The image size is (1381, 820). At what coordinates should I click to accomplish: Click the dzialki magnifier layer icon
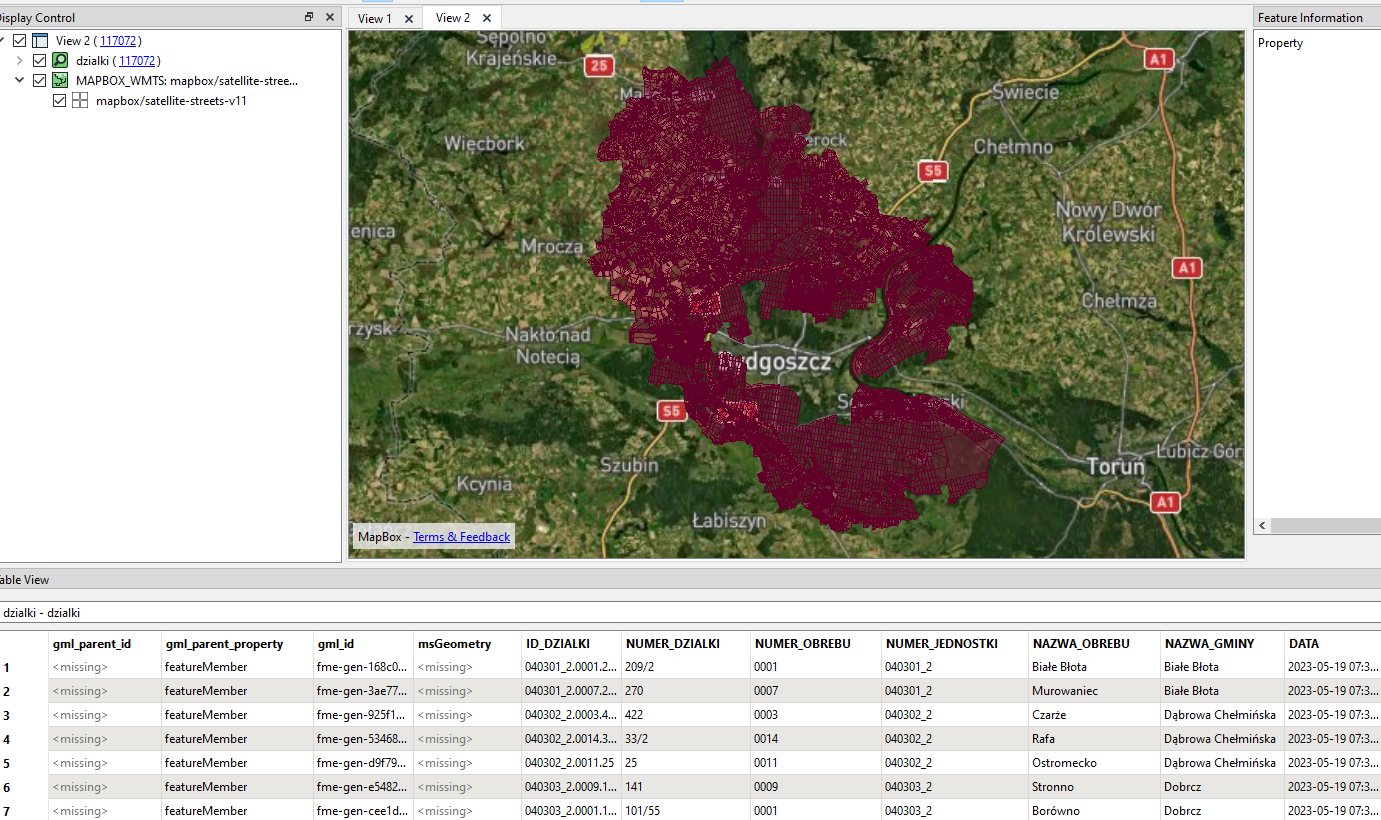point(60,61)
